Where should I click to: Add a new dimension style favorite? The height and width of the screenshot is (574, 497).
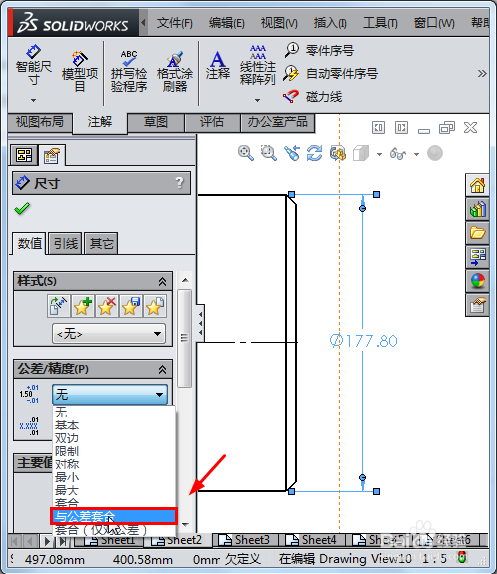[83, 306]
